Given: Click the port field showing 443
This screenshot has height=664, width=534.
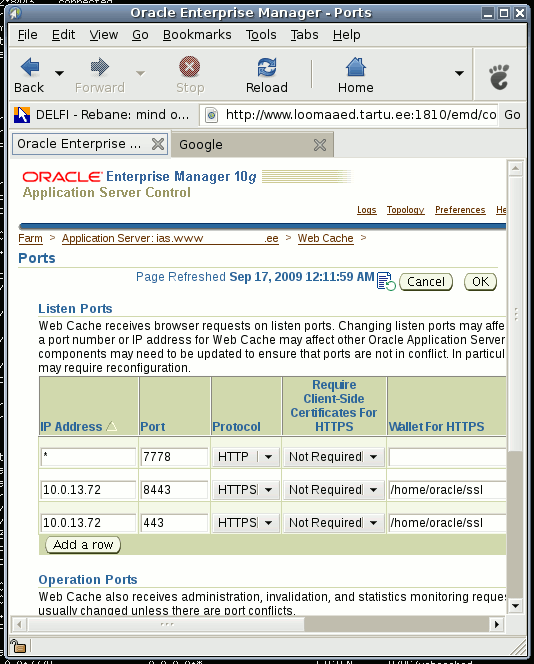Looking at the screenshot, I should coord(174,523).
